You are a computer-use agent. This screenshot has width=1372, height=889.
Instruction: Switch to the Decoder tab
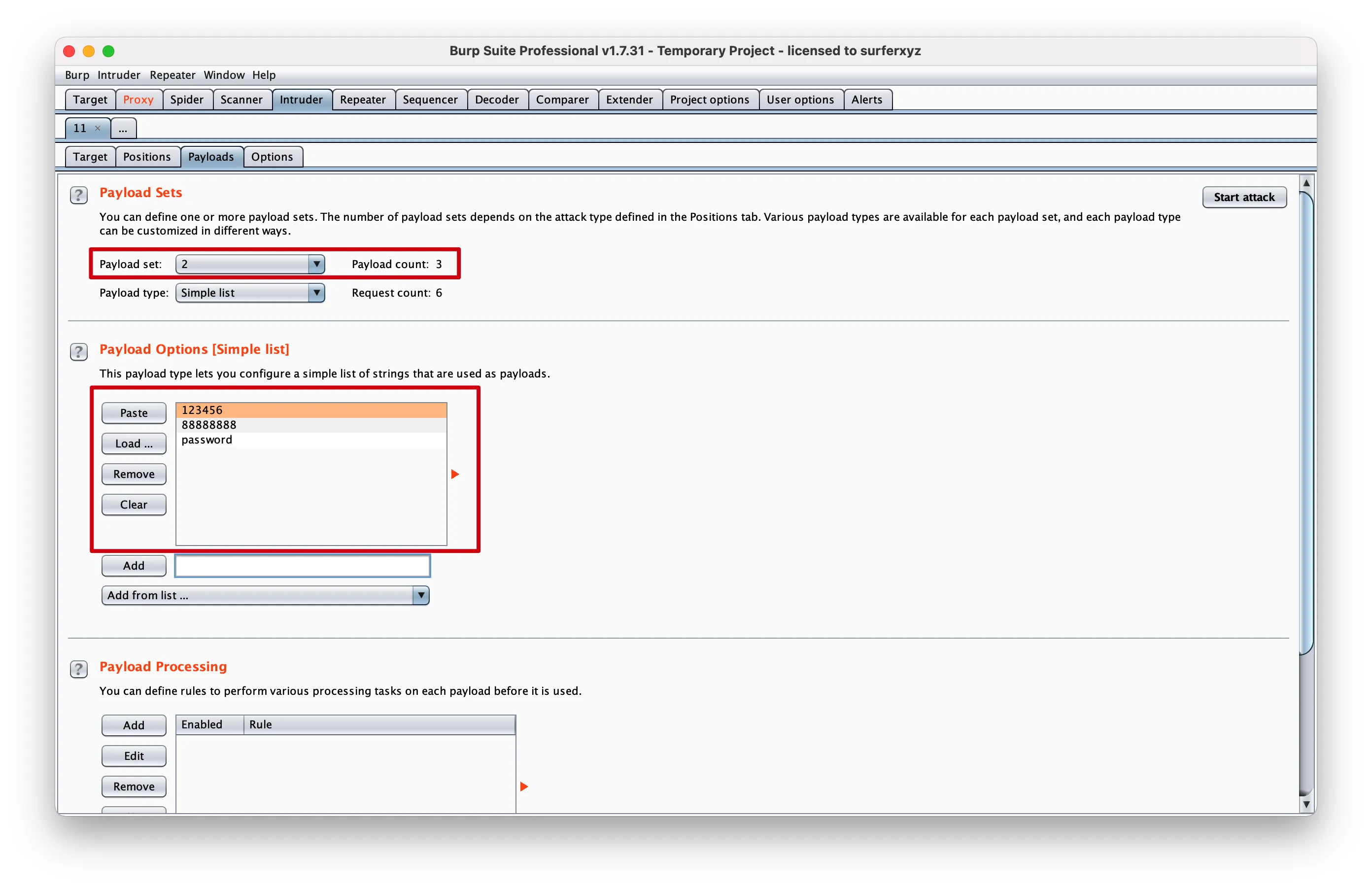click(x=497, y=100)
